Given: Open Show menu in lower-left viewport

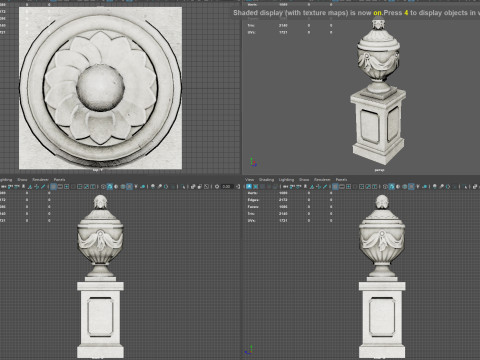Looking at the screenshot, I should point(22,179).
